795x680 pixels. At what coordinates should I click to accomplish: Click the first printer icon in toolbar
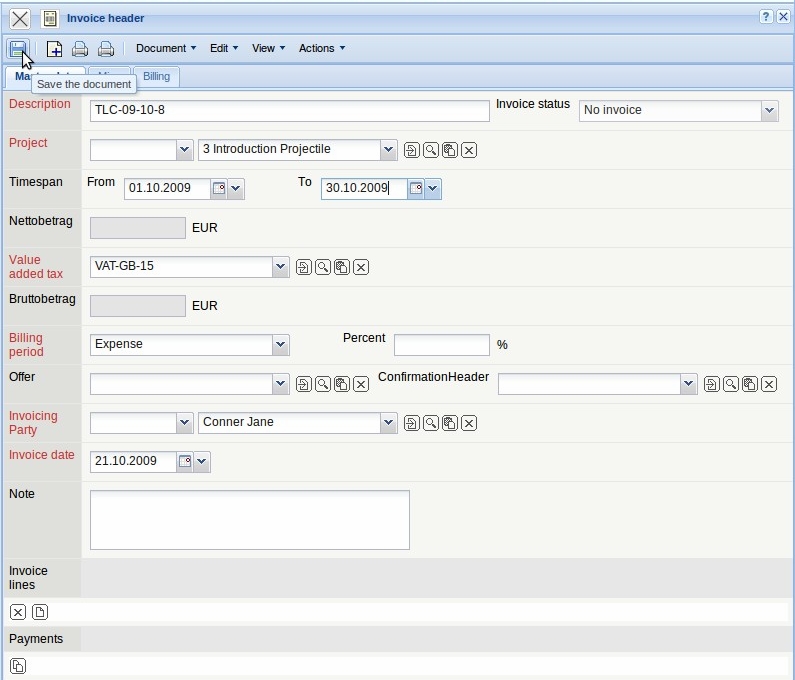(80, 49)
